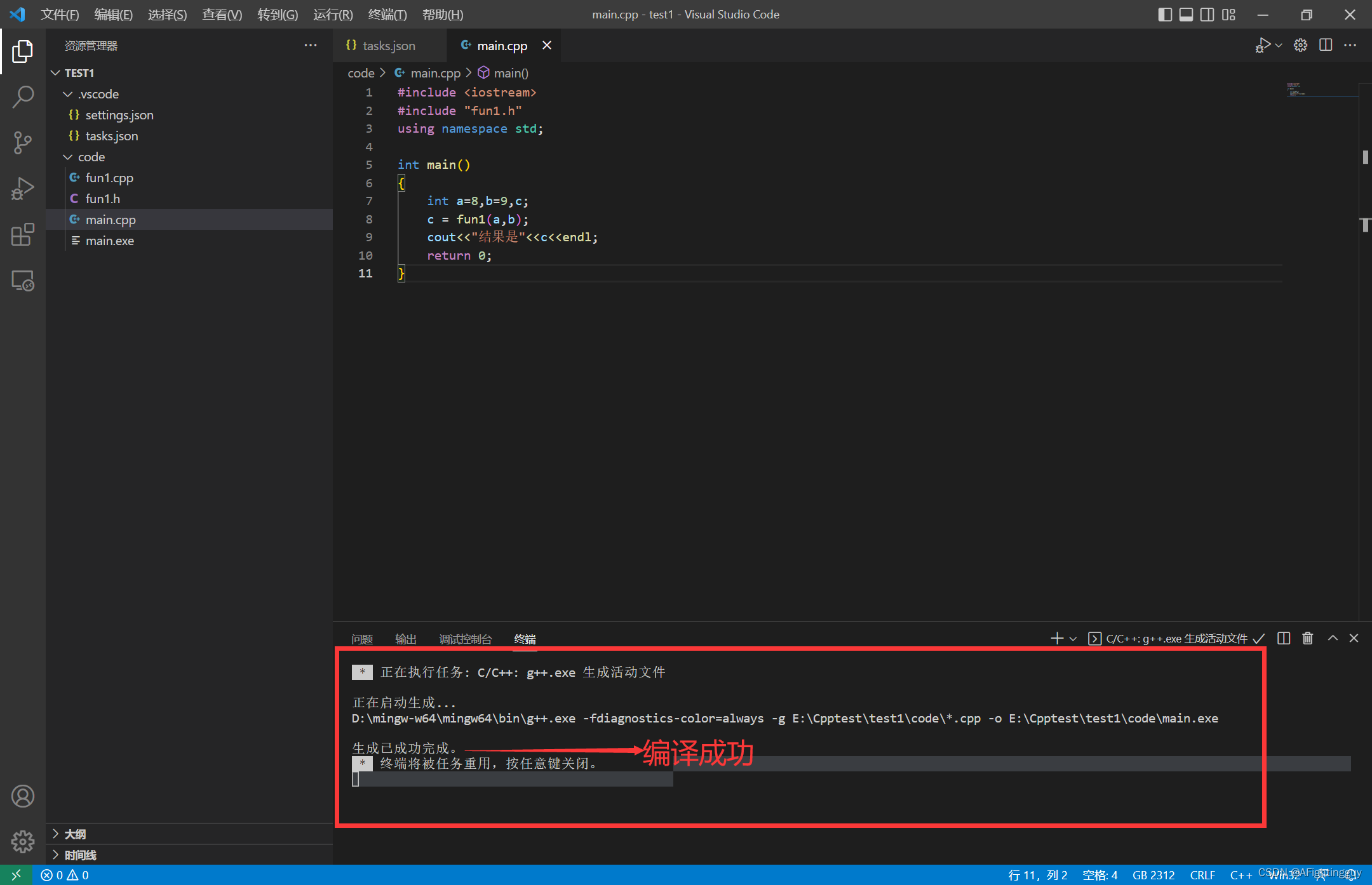Close the bottom panel
This screenshot has width=1372, height=885.
coord(1354,638)
